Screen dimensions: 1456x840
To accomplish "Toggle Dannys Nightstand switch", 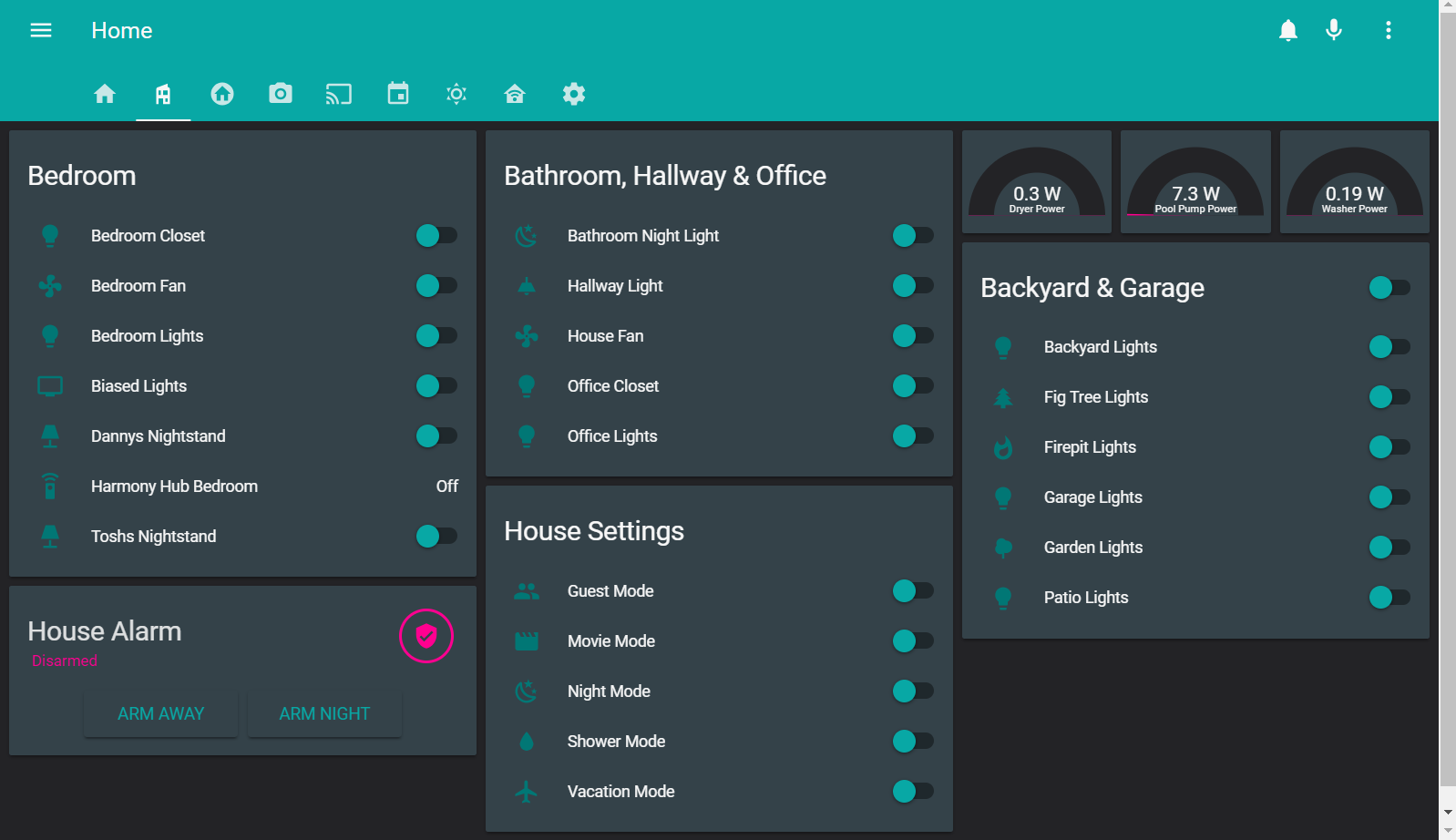I will (436, 435).
